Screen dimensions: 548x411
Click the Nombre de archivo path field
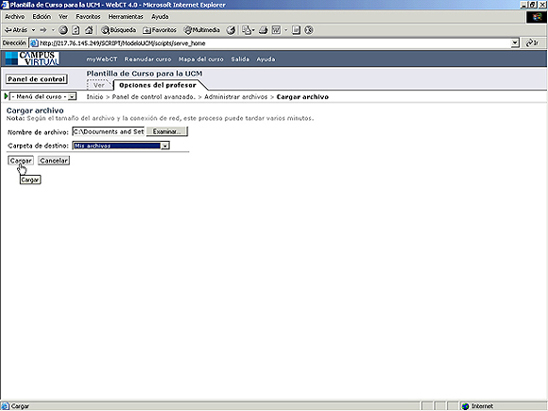coord(108,131)
